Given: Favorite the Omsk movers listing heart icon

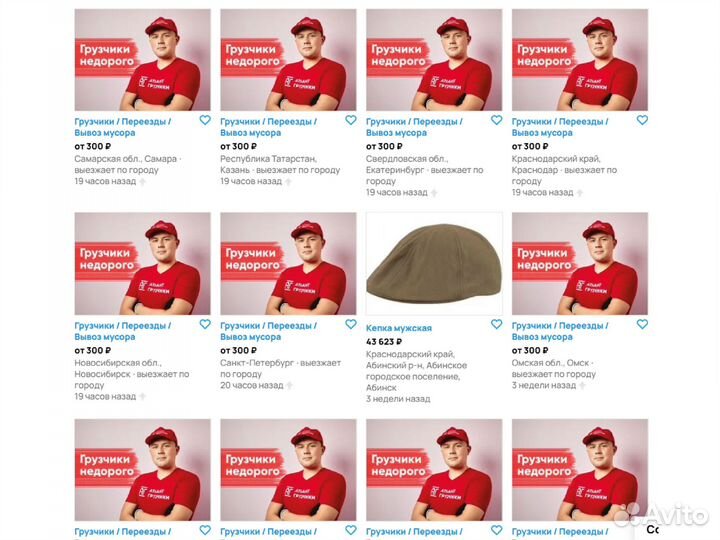Looking at the screenshot, I should [x=642, y=324].
